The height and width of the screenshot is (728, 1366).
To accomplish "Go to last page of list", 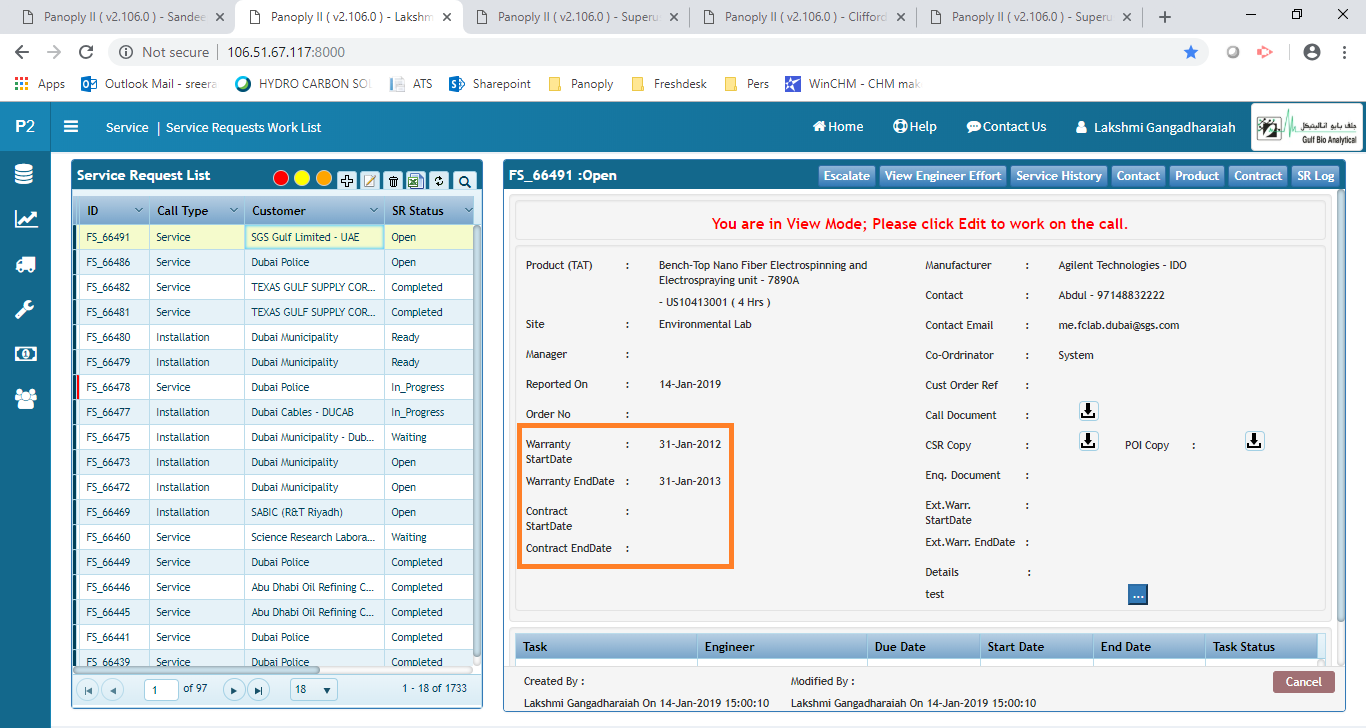I will (258, 689).
